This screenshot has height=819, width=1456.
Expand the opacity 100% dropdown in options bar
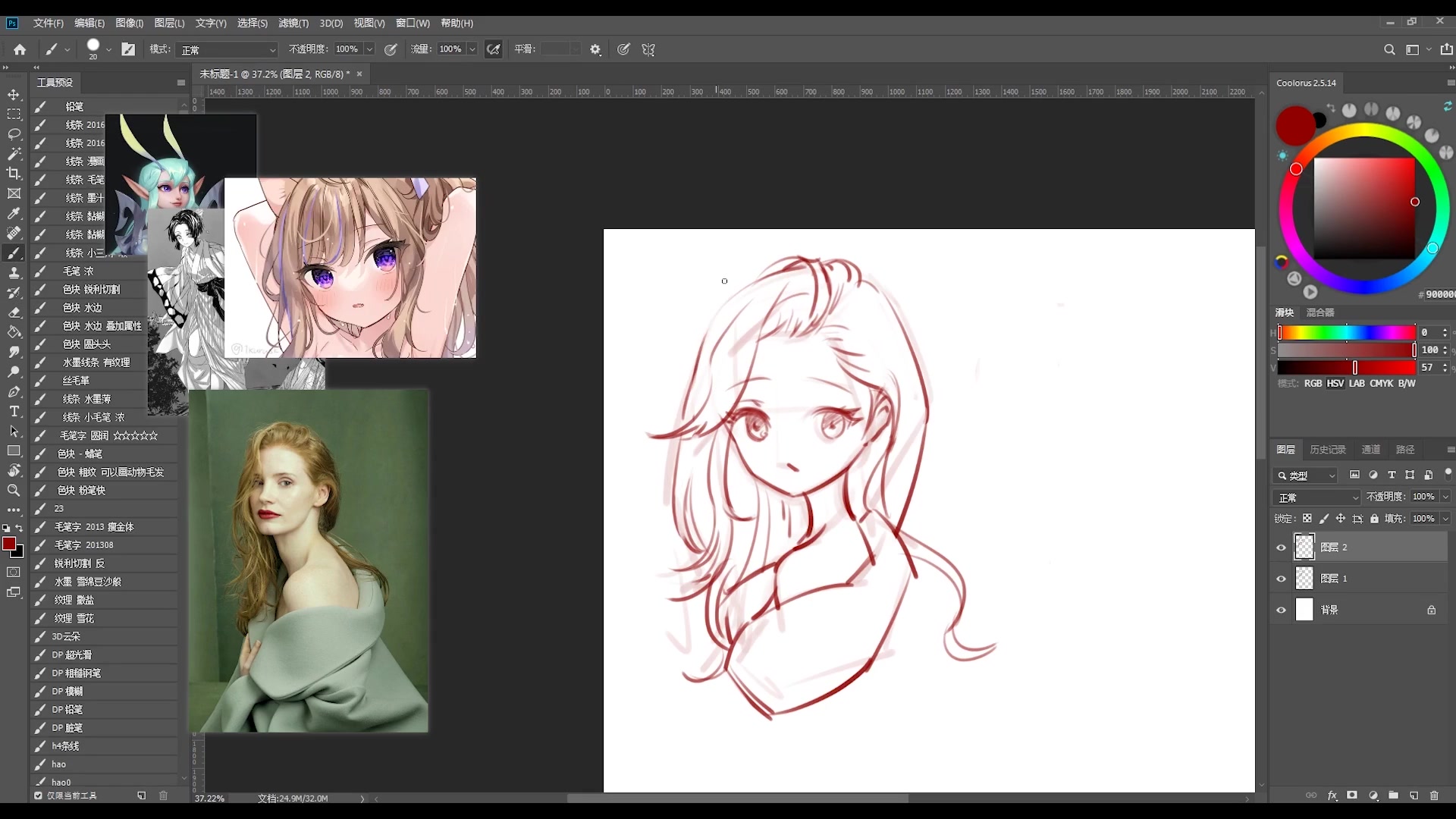tap(369, 49)
